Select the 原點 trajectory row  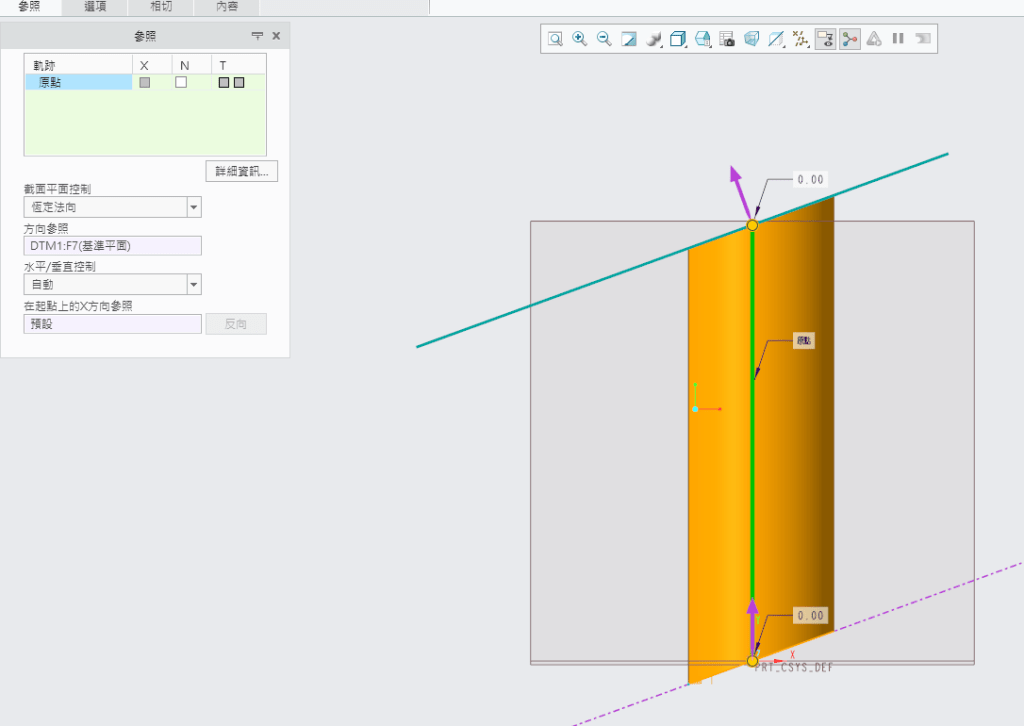(x=78, y=83)
